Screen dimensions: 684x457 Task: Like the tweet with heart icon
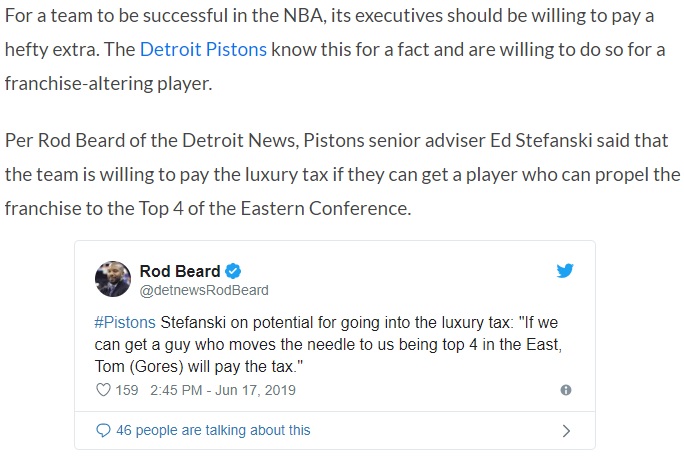pos(103,390)
